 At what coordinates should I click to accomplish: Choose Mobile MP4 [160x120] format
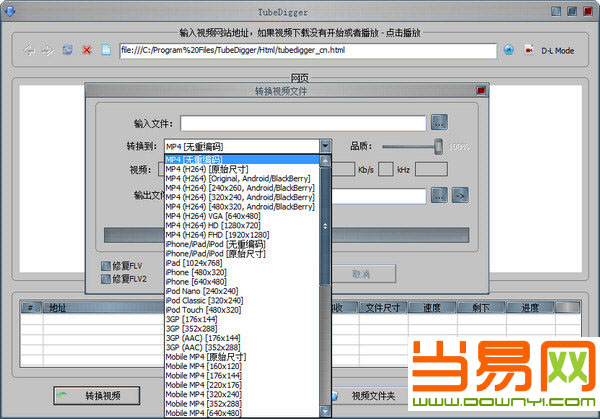[x=242, y=366]
